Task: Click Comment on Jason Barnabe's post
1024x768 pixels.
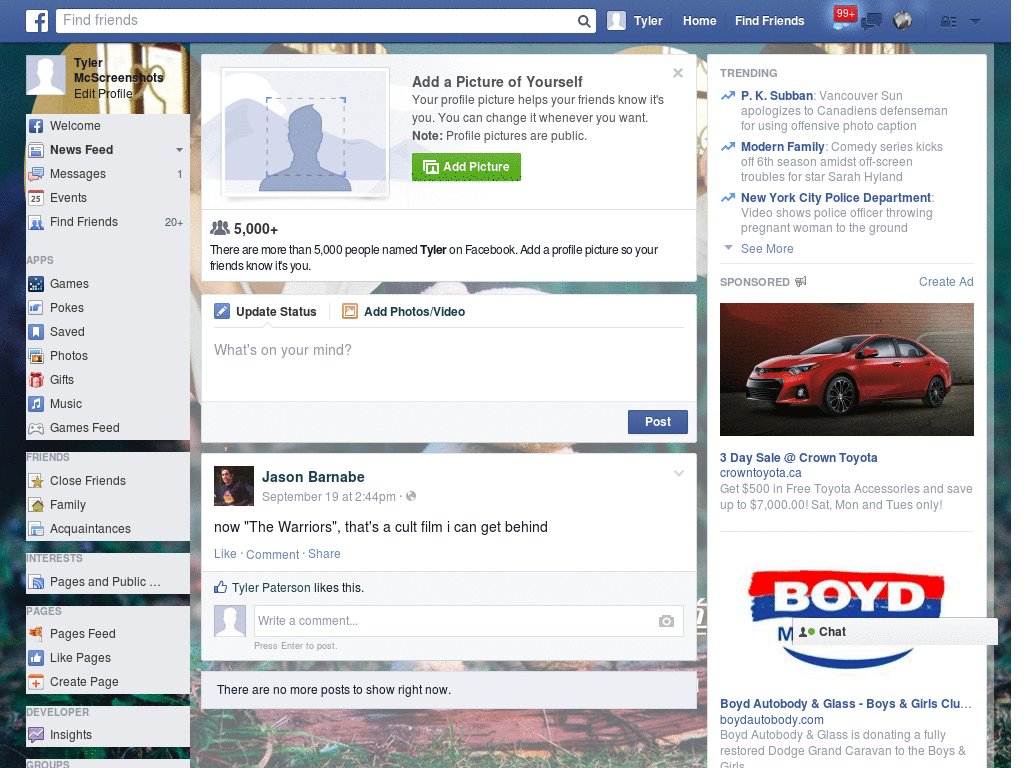Action: [x=272, y=554]
